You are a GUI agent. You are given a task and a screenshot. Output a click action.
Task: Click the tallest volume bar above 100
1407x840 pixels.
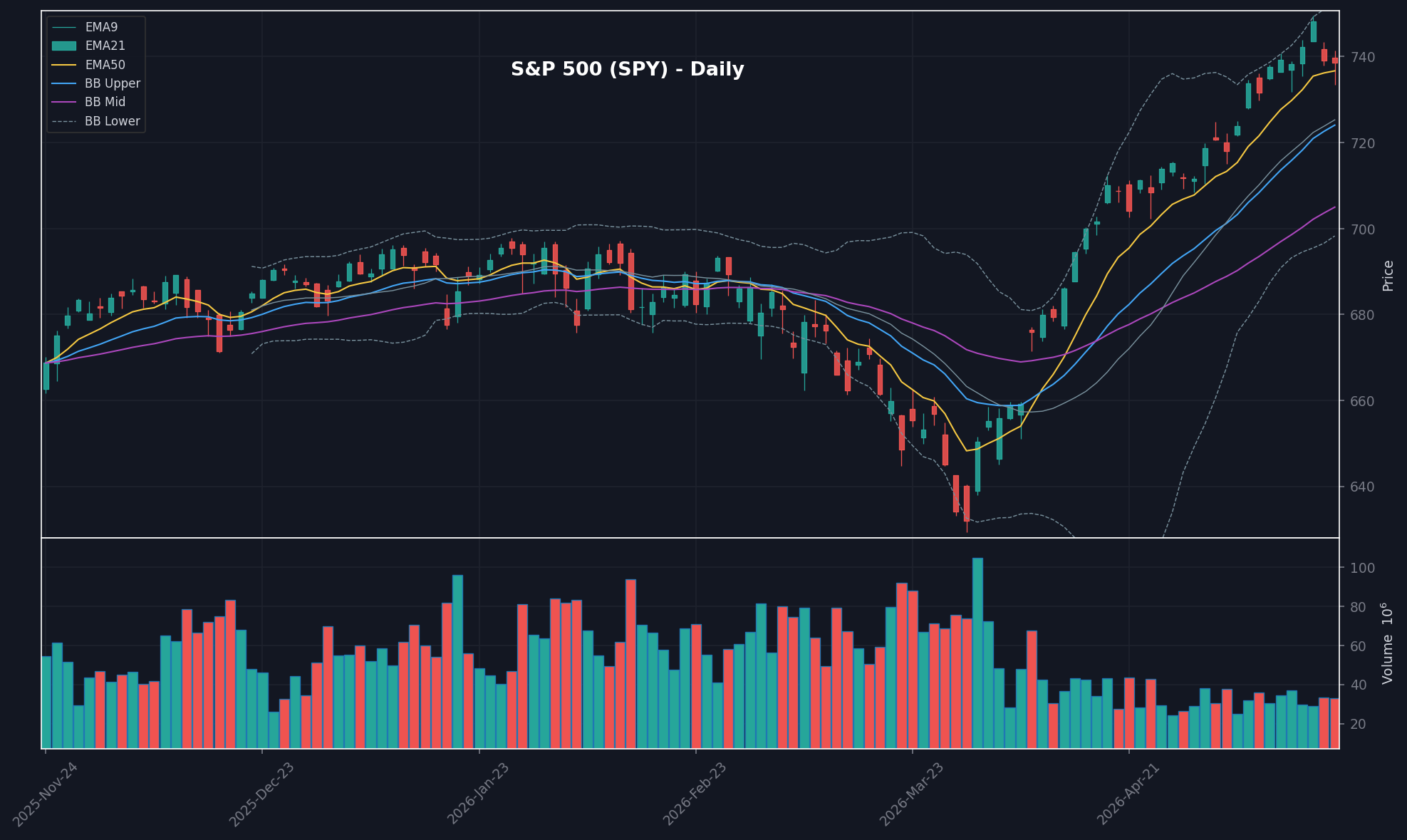pos(977,653)
